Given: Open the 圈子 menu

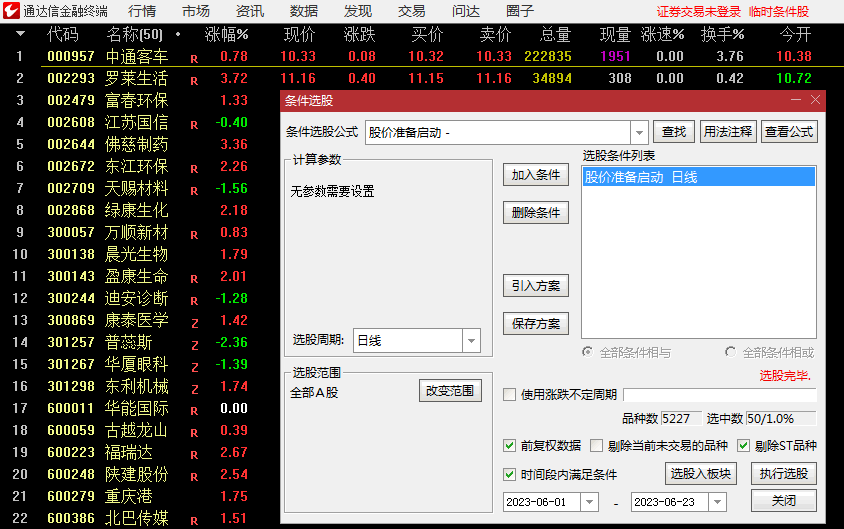Looking at the screenshot, I should (520, 11).
